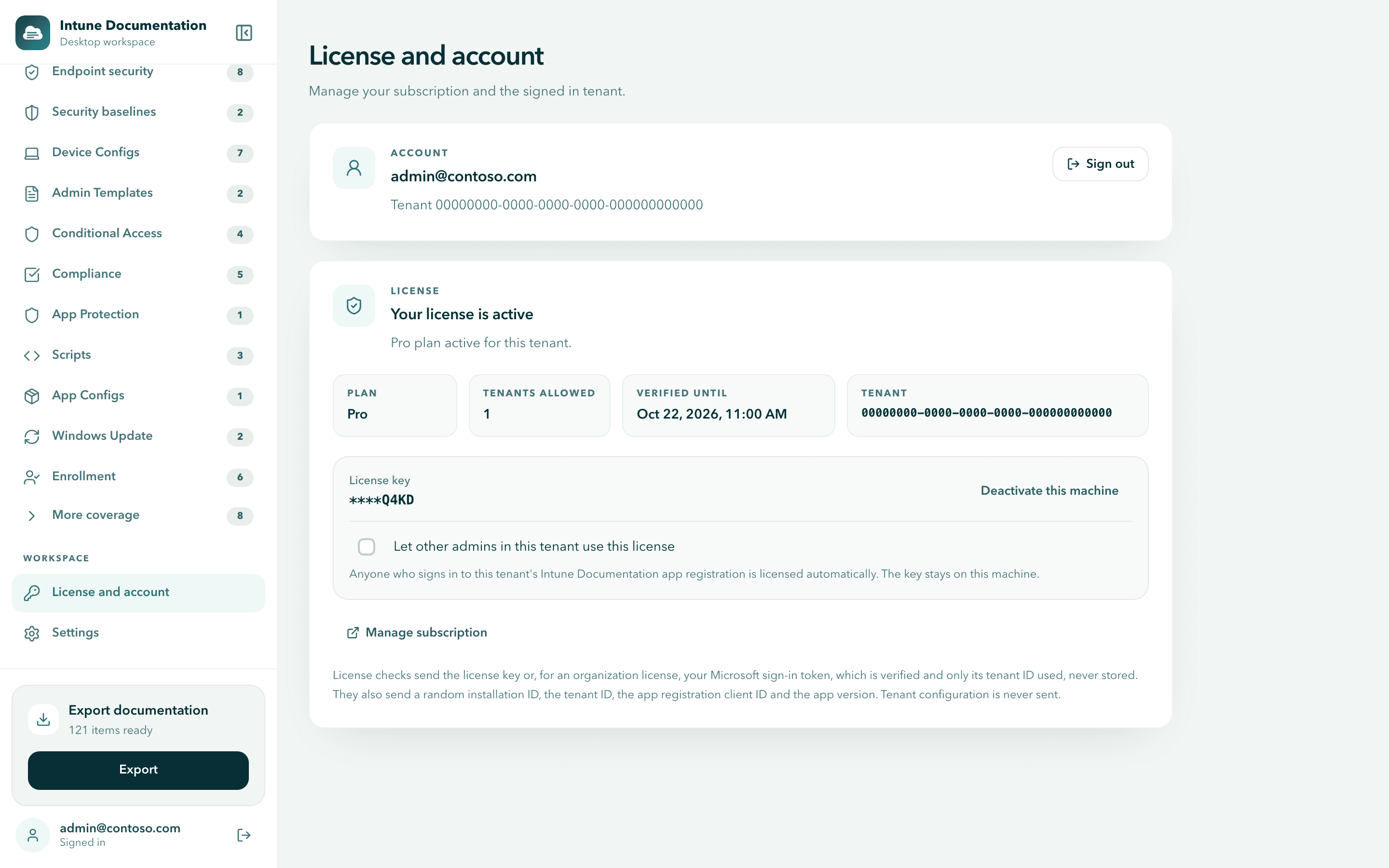Open the Admin Templates document icon

(32, 193)
